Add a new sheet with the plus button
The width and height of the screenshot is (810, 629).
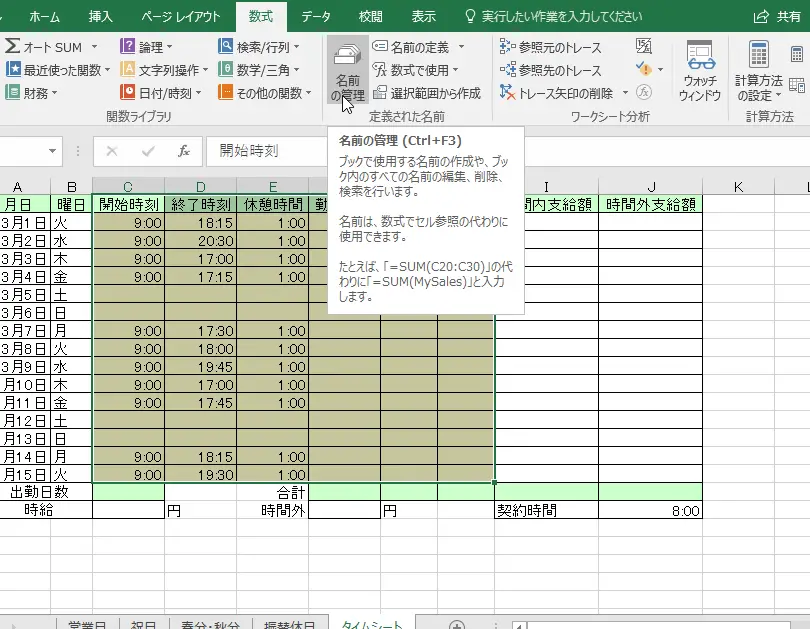[x=457, y=624]
